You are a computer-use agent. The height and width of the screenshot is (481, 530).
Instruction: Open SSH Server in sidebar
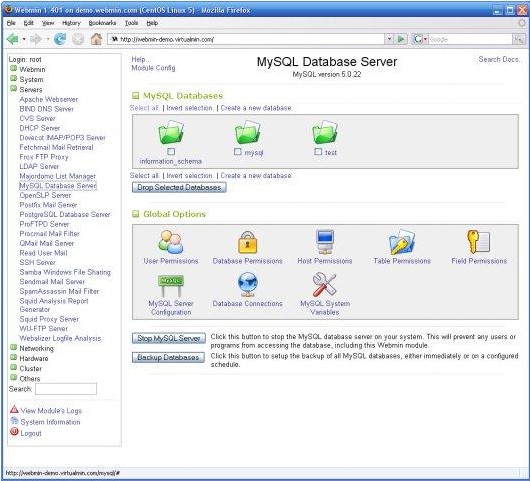[x=38, y=262]
